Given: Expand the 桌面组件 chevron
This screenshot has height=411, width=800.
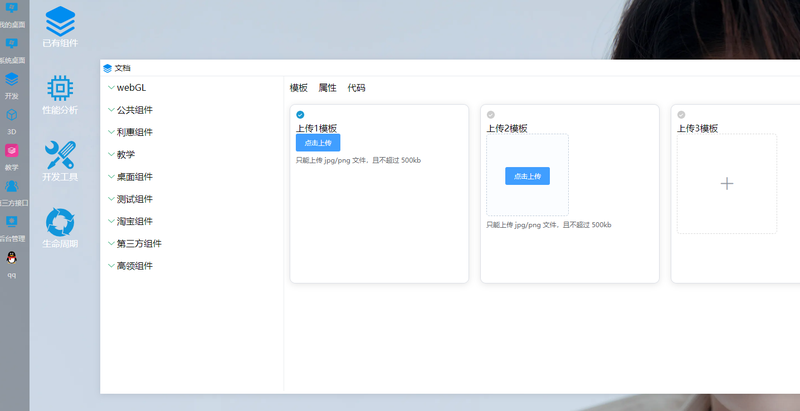Looking at the screenshot, I should tap(111, 176).
